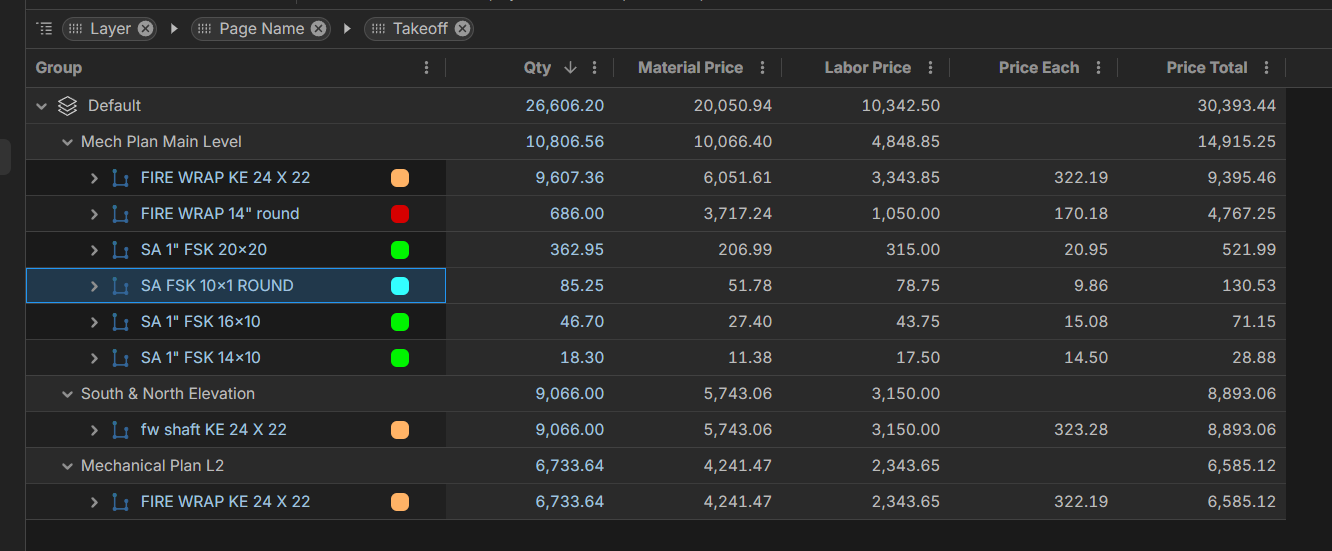The height and width of the screenshot is (551, 1332).
Task: Expand the FIRE WRAP 14" round row
Action: [95, 214]
